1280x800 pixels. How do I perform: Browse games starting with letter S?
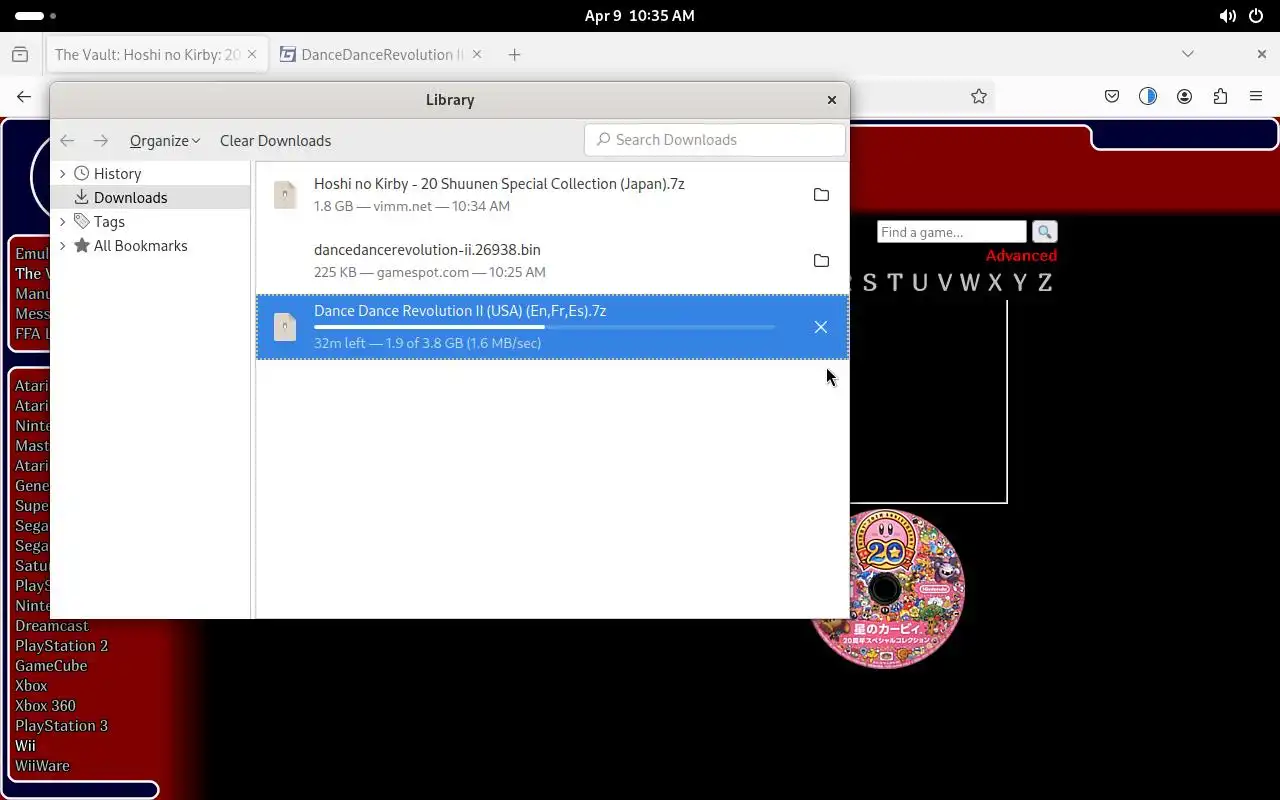869,283
